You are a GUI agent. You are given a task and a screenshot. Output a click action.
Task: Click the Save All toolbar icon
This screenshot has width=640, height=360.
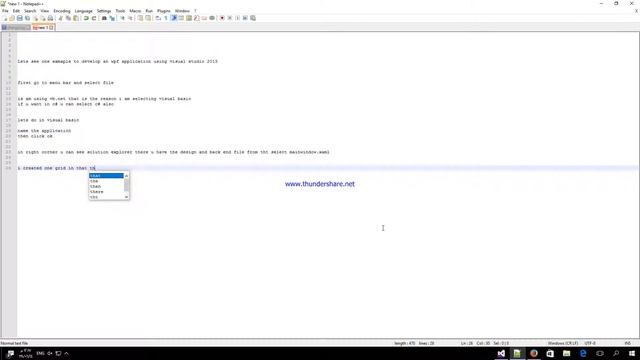point(27,18)
